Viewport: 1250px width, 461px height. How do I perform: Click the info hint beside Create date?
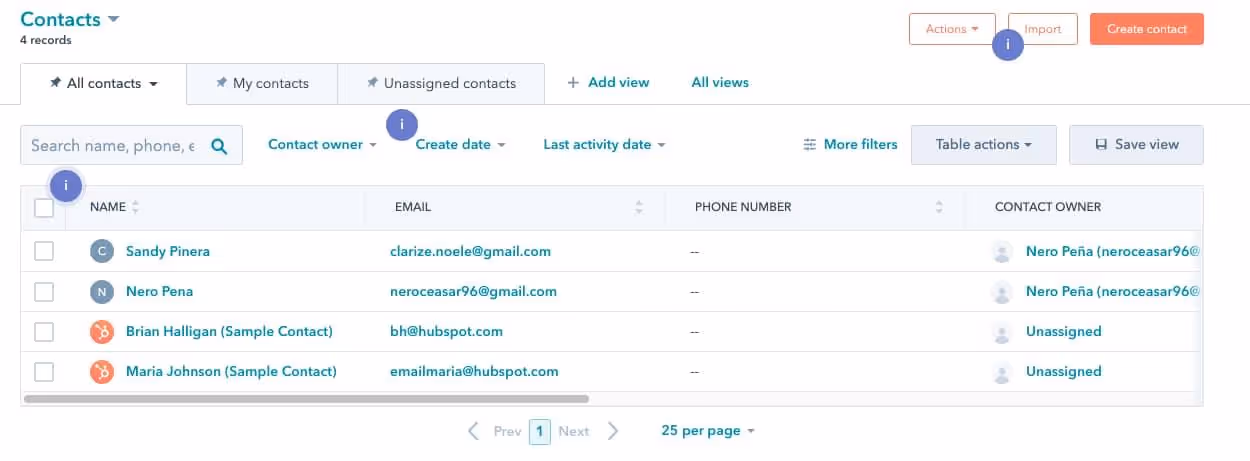coord(401,124)
